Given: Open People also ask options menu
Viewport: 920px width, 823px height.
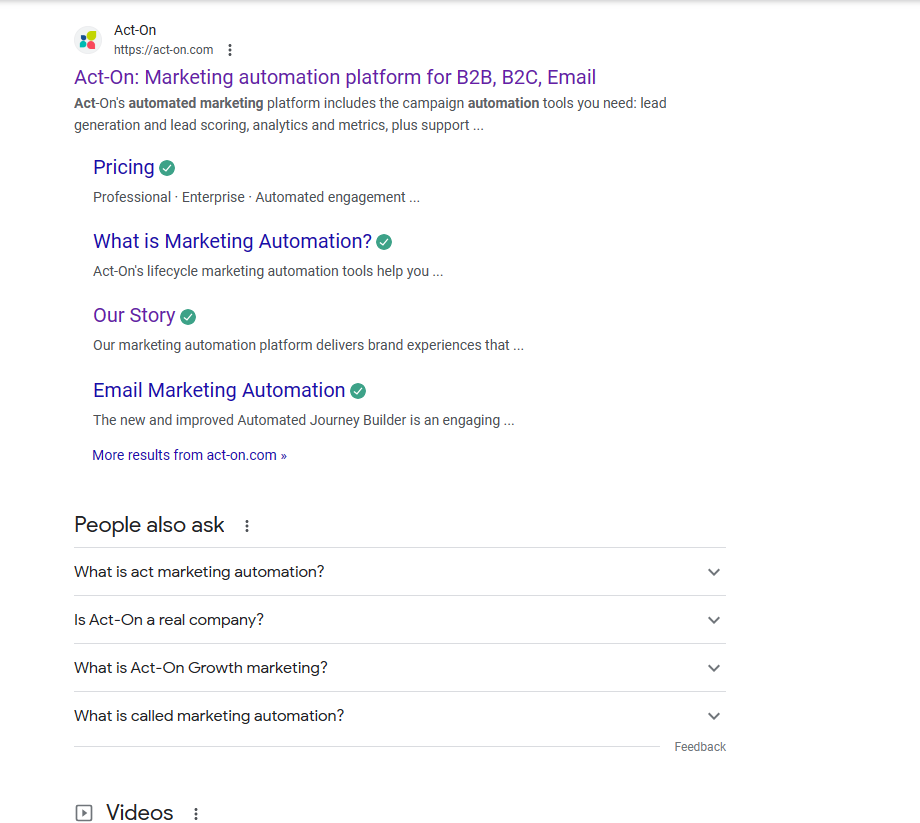Looking at the screenshot, I should [247, 526].
